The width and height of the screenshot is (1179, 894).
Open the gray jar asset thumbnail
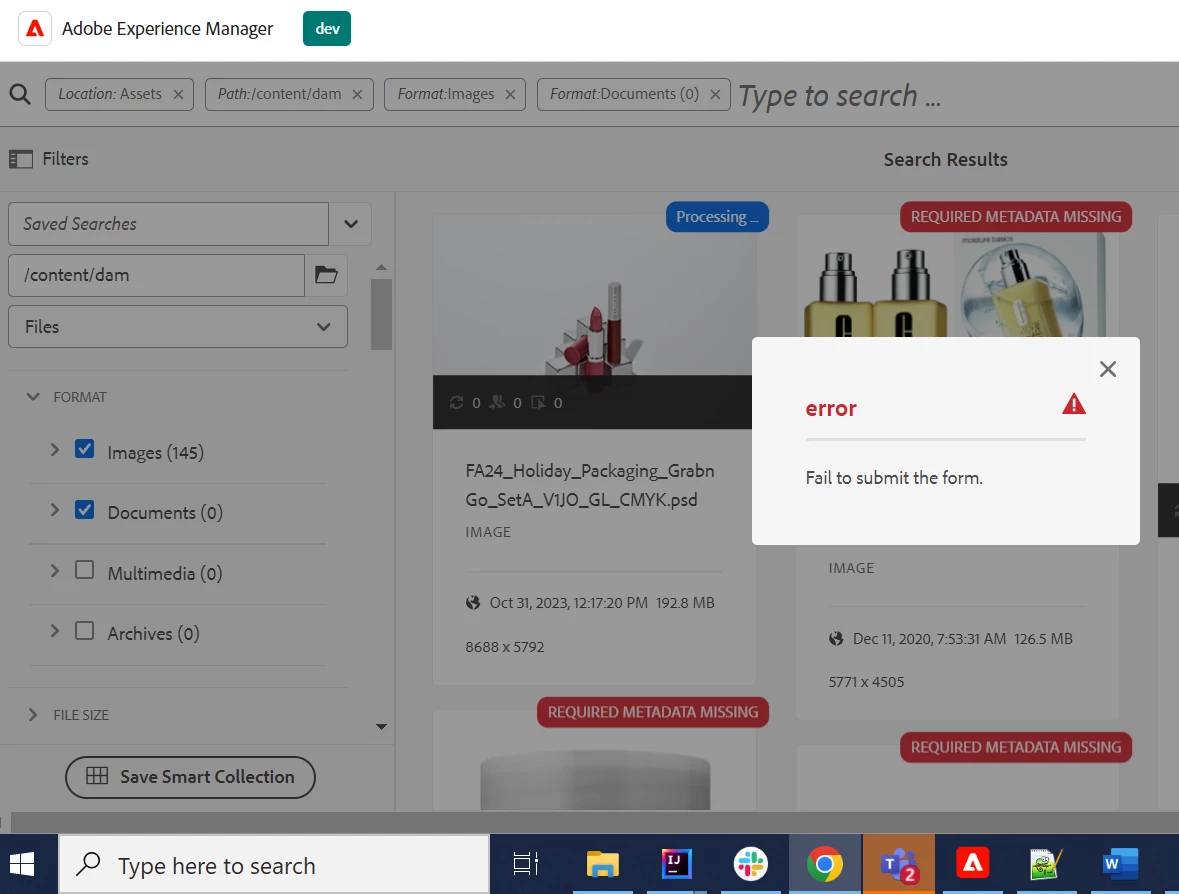click(595, 782)
